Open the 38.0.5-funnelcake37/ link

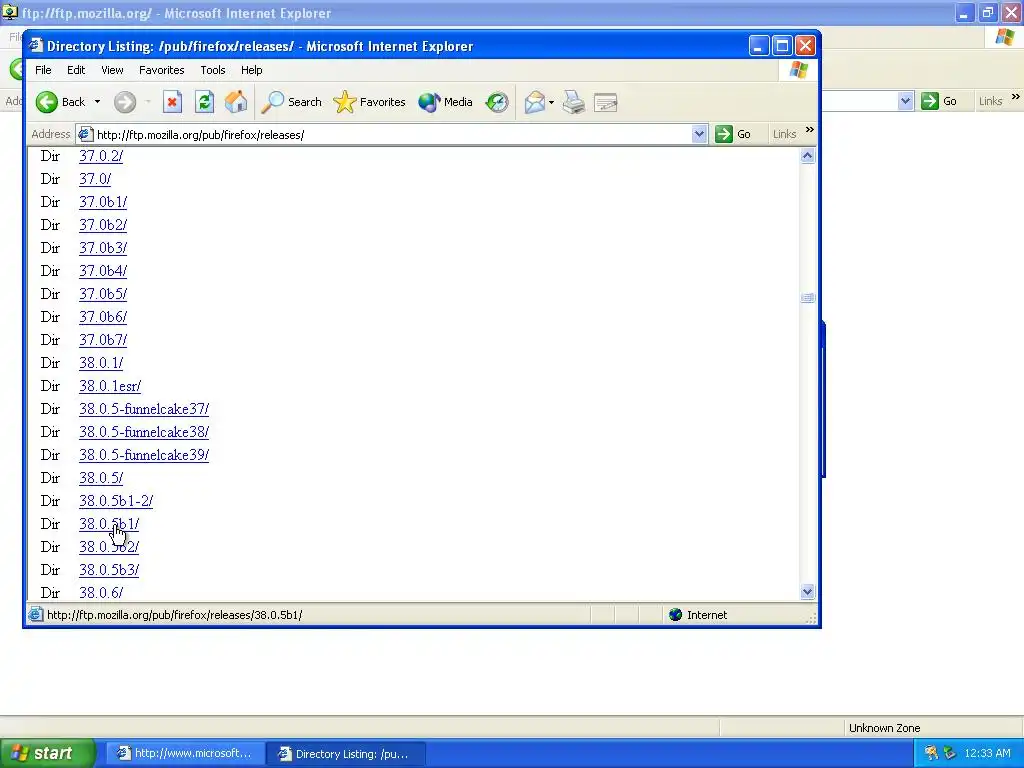144,409
